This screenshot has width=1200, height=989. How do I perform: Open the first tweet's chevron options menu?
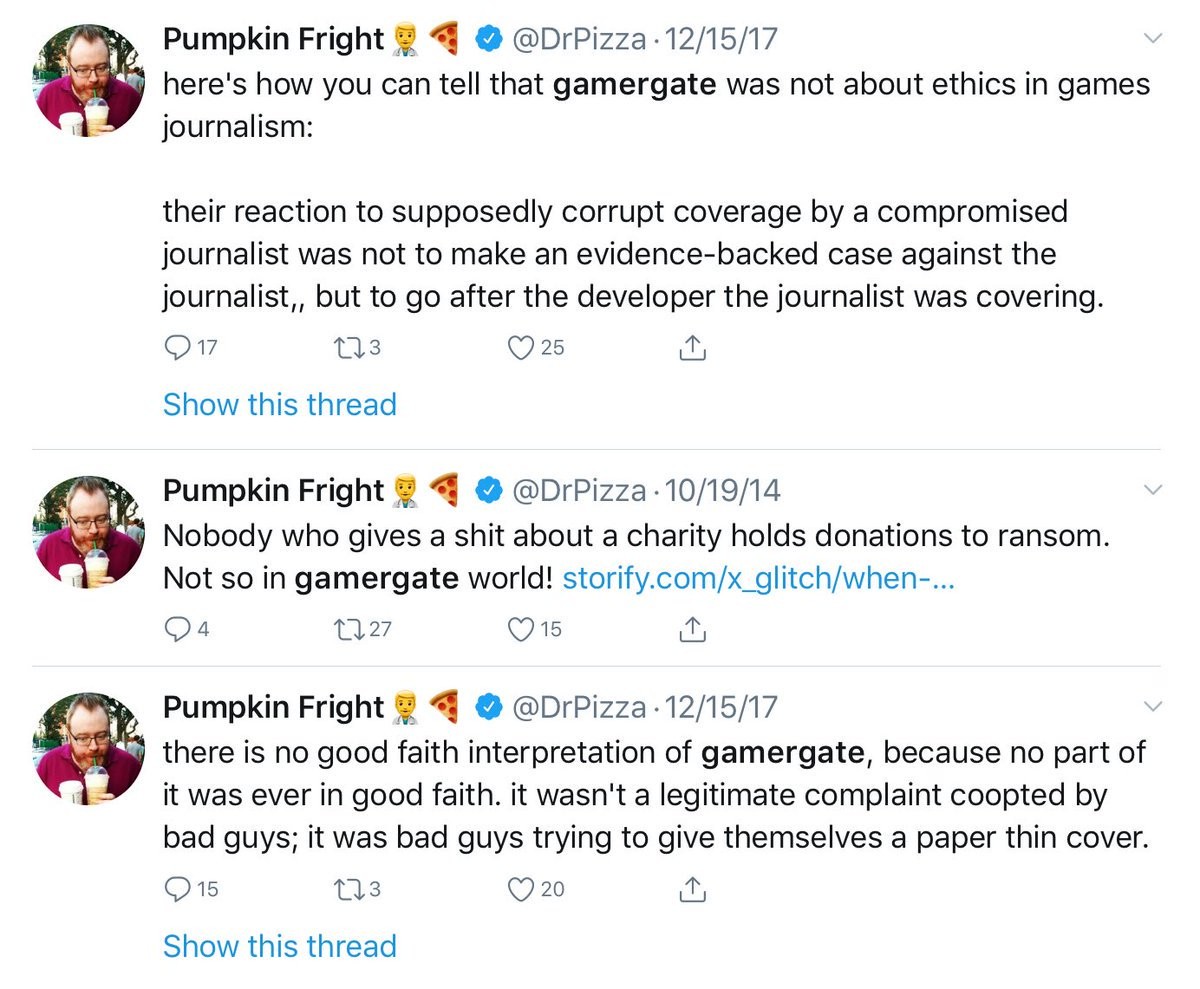coord(1152,38)
